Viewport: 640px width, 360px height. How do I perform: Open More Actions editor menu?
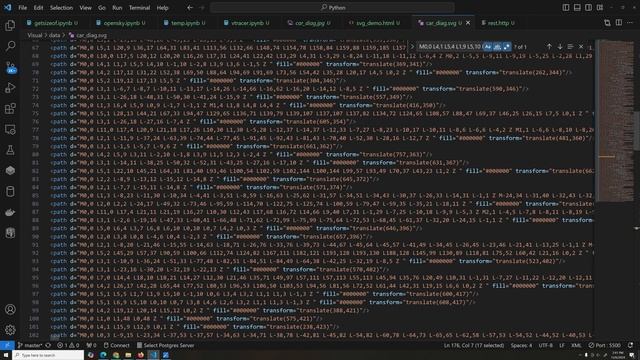click(x=630, y=23)
